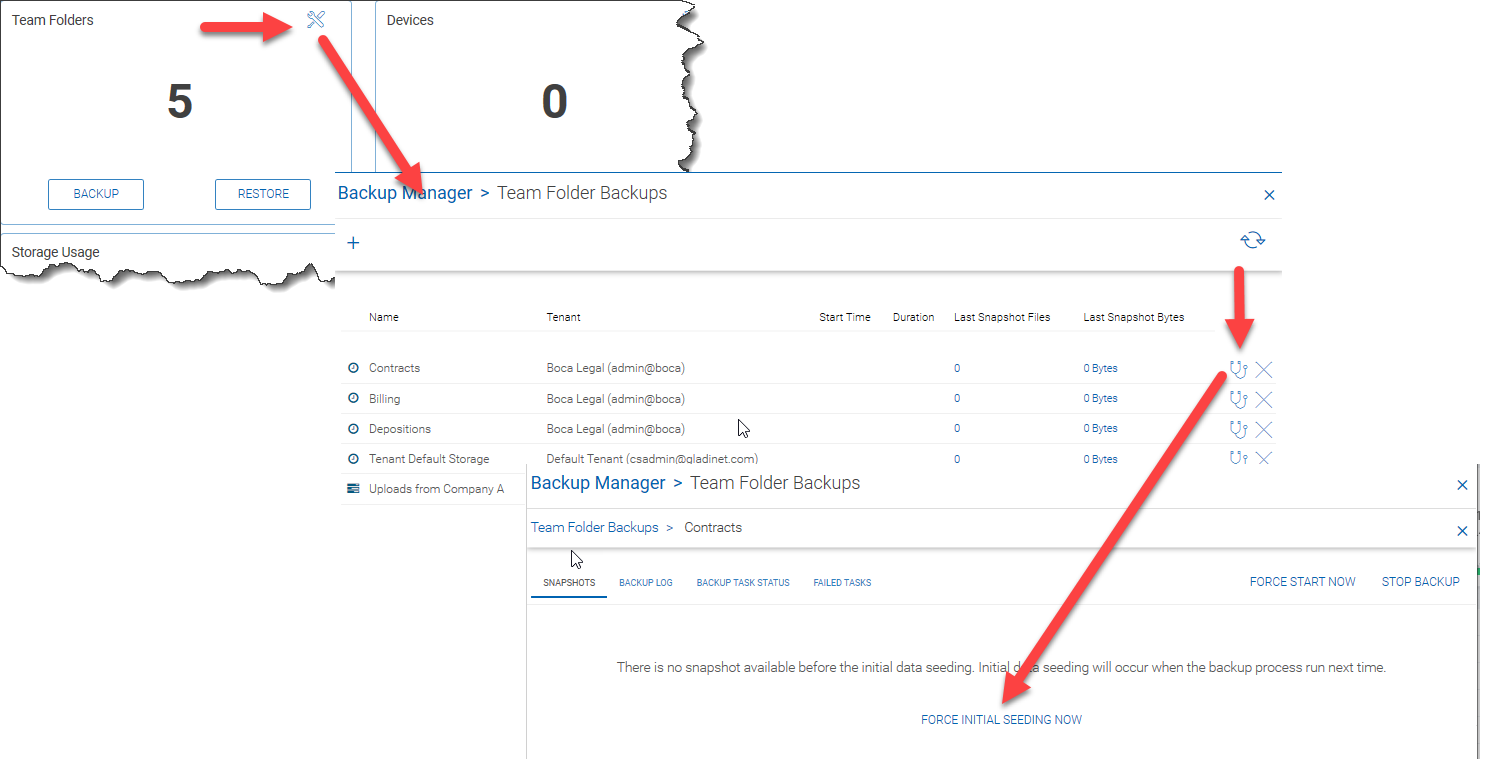
Task: Click 0 Bytes value in Depositions row
Action: pos(1101,428)
